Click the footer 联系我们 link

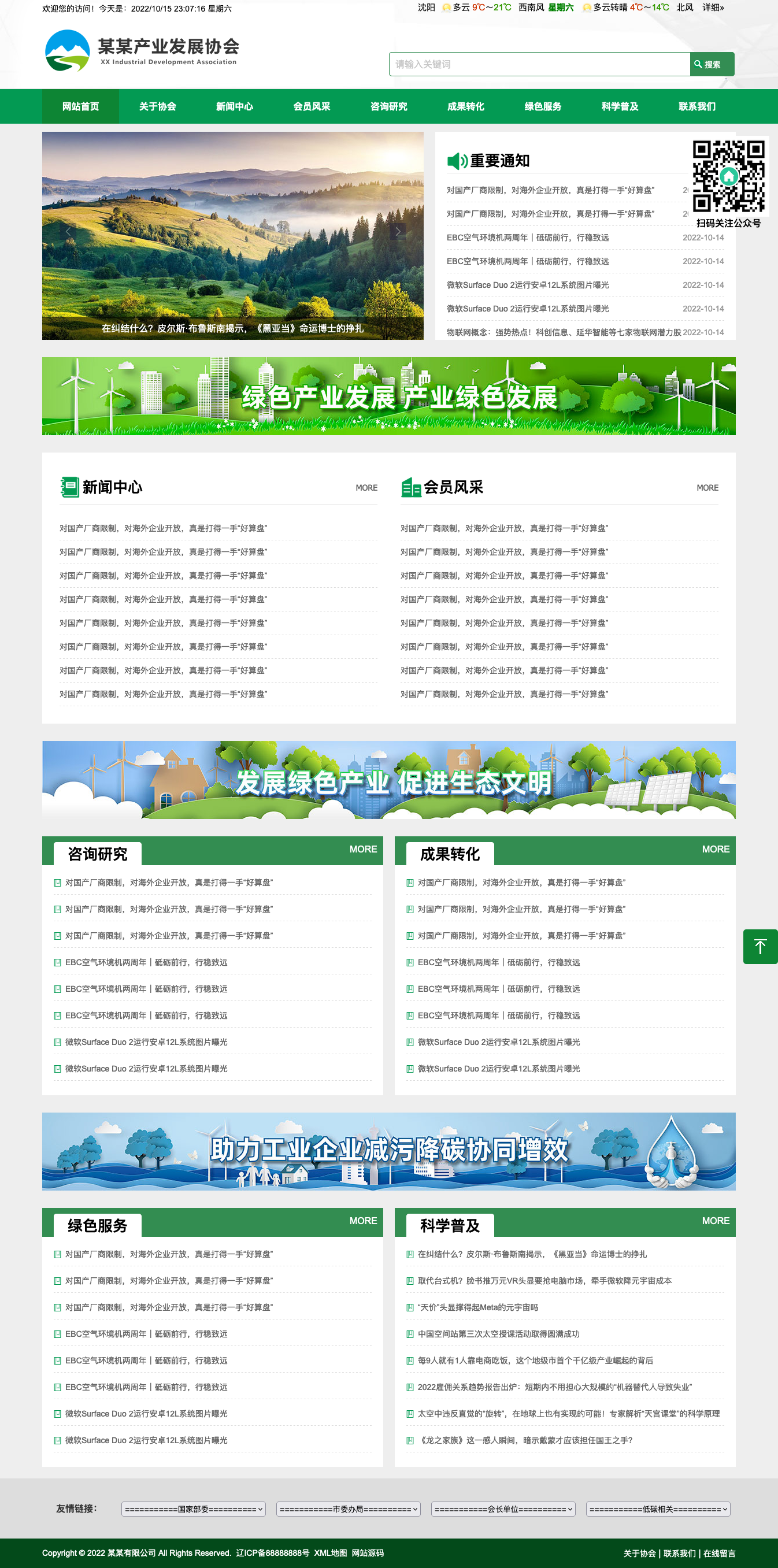[x=679, y=1554]
